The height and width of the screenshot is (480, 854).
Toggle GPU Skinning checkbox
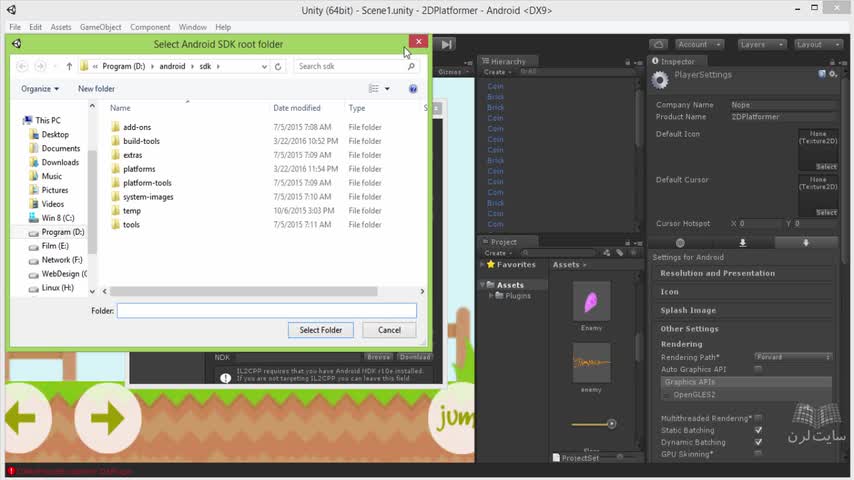758,454
